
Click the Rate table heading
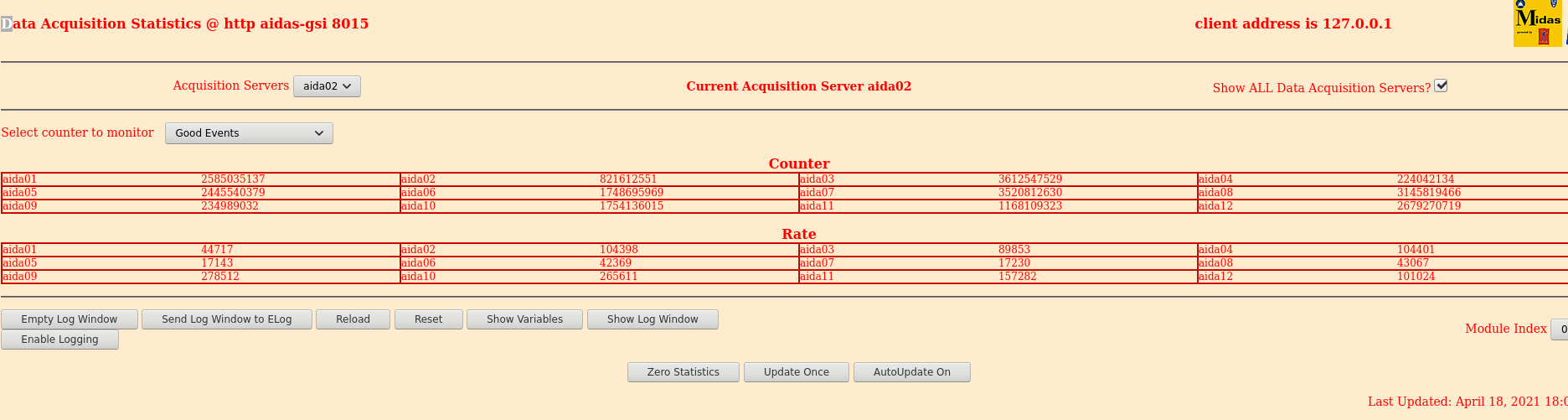tap(799, 234)
